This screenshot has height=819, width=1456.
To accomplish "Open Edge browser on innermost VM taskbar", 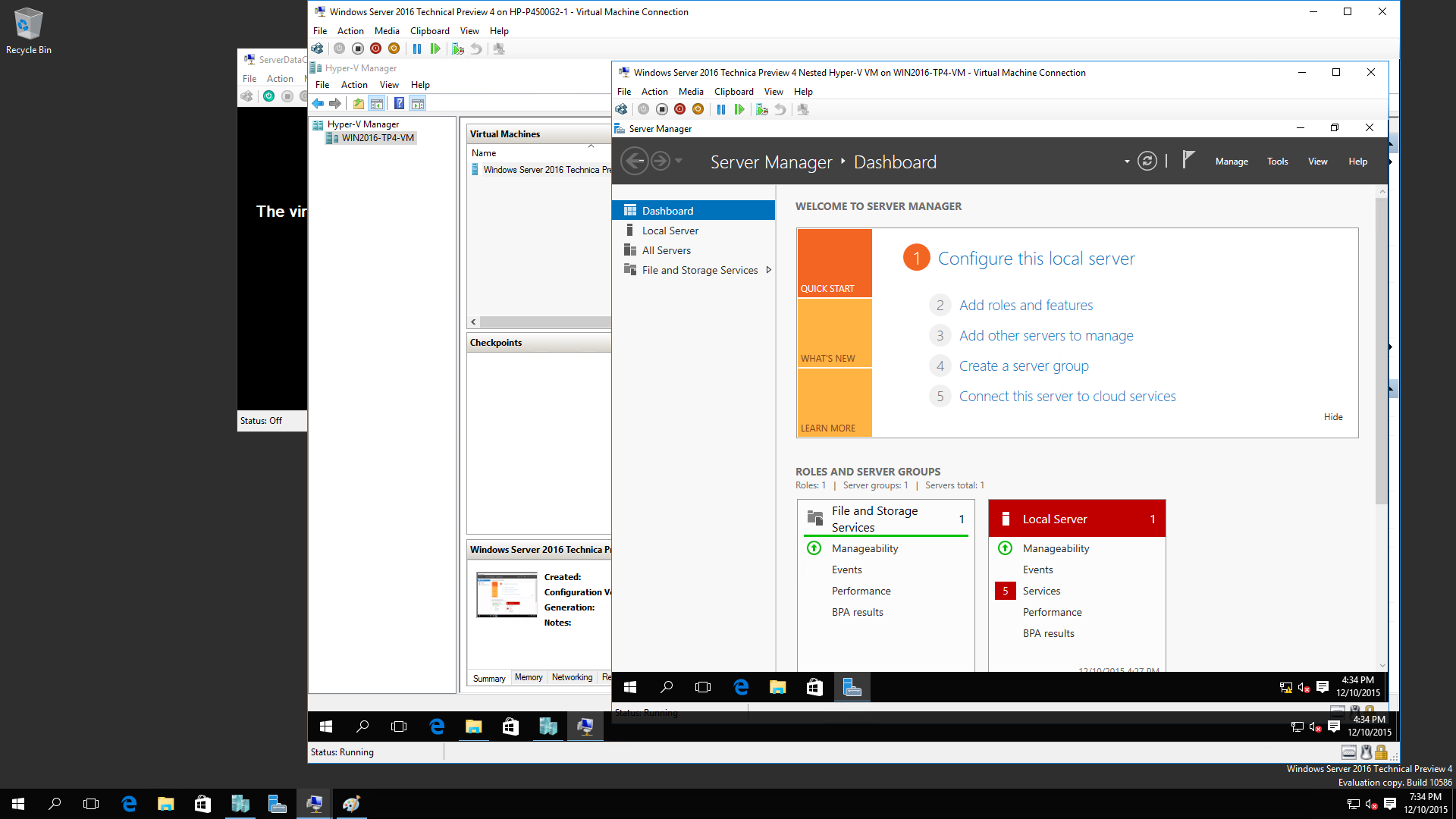I will (x=742, y=687).
